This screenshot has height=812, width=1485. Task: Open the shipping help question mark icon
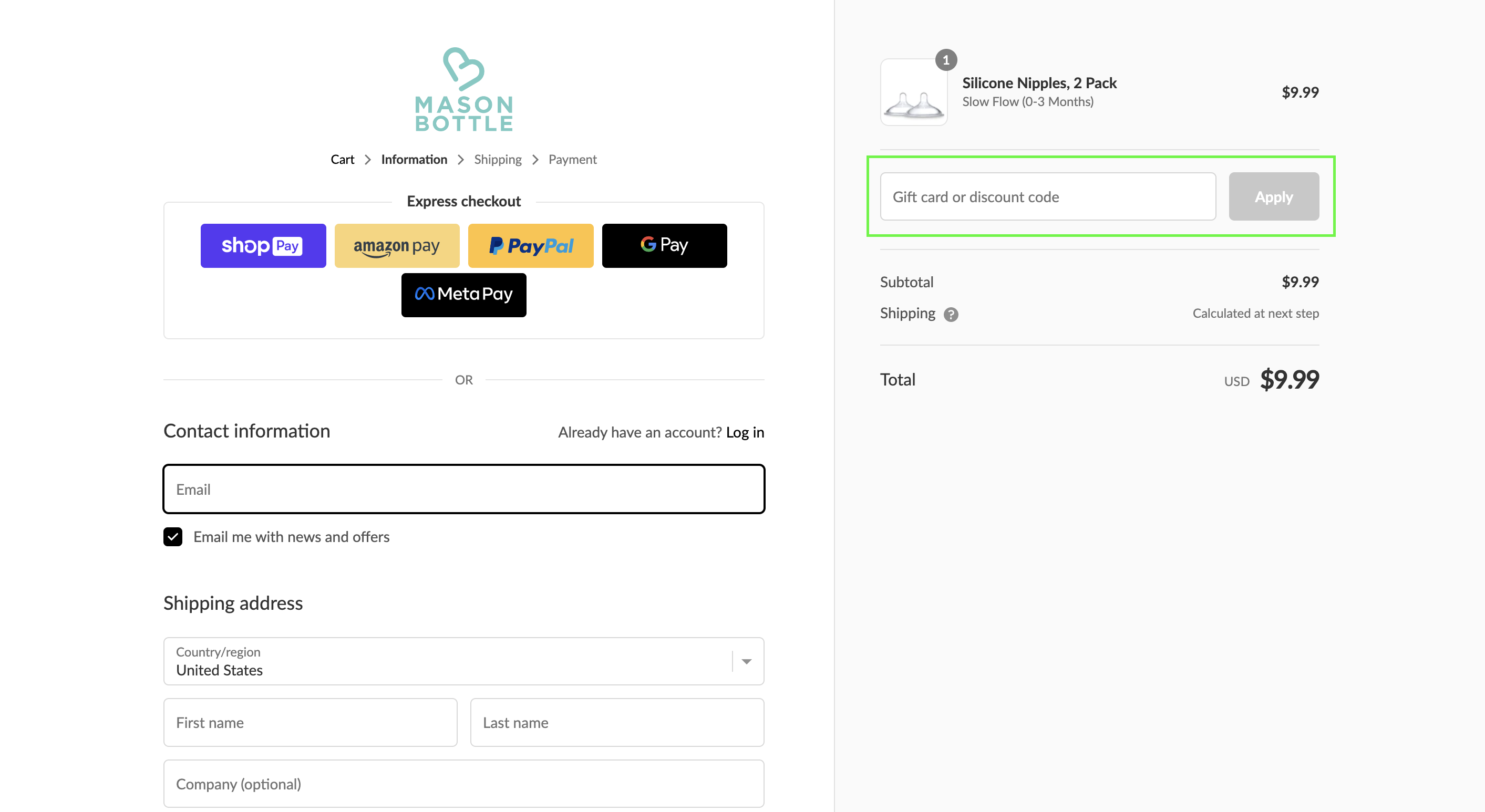pyautogui.click(x=951, y=314)
